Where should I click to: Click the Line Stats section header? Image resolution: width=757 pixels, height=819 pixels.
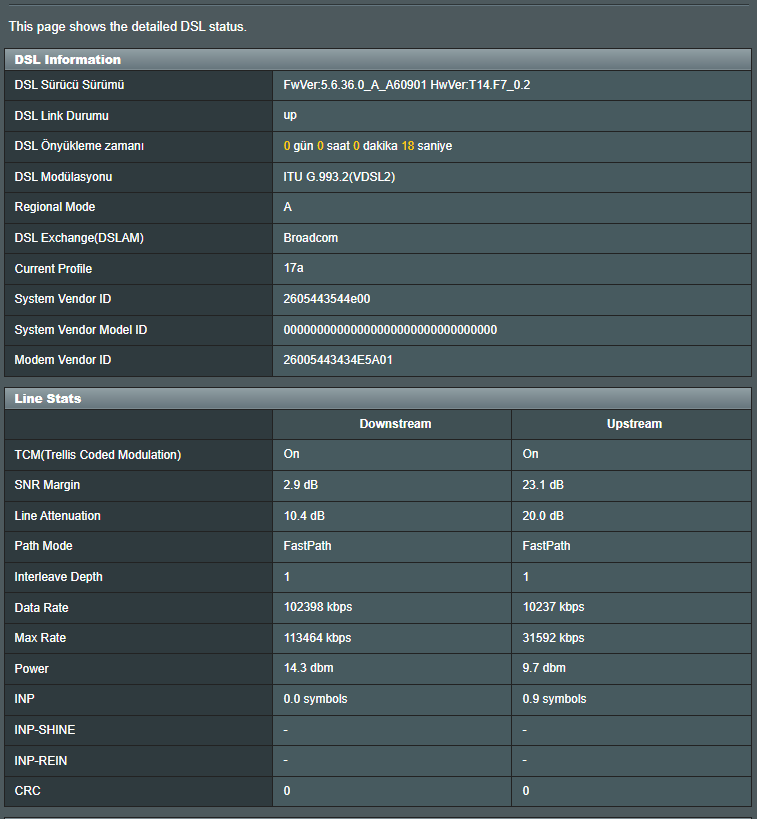[378, 399]
